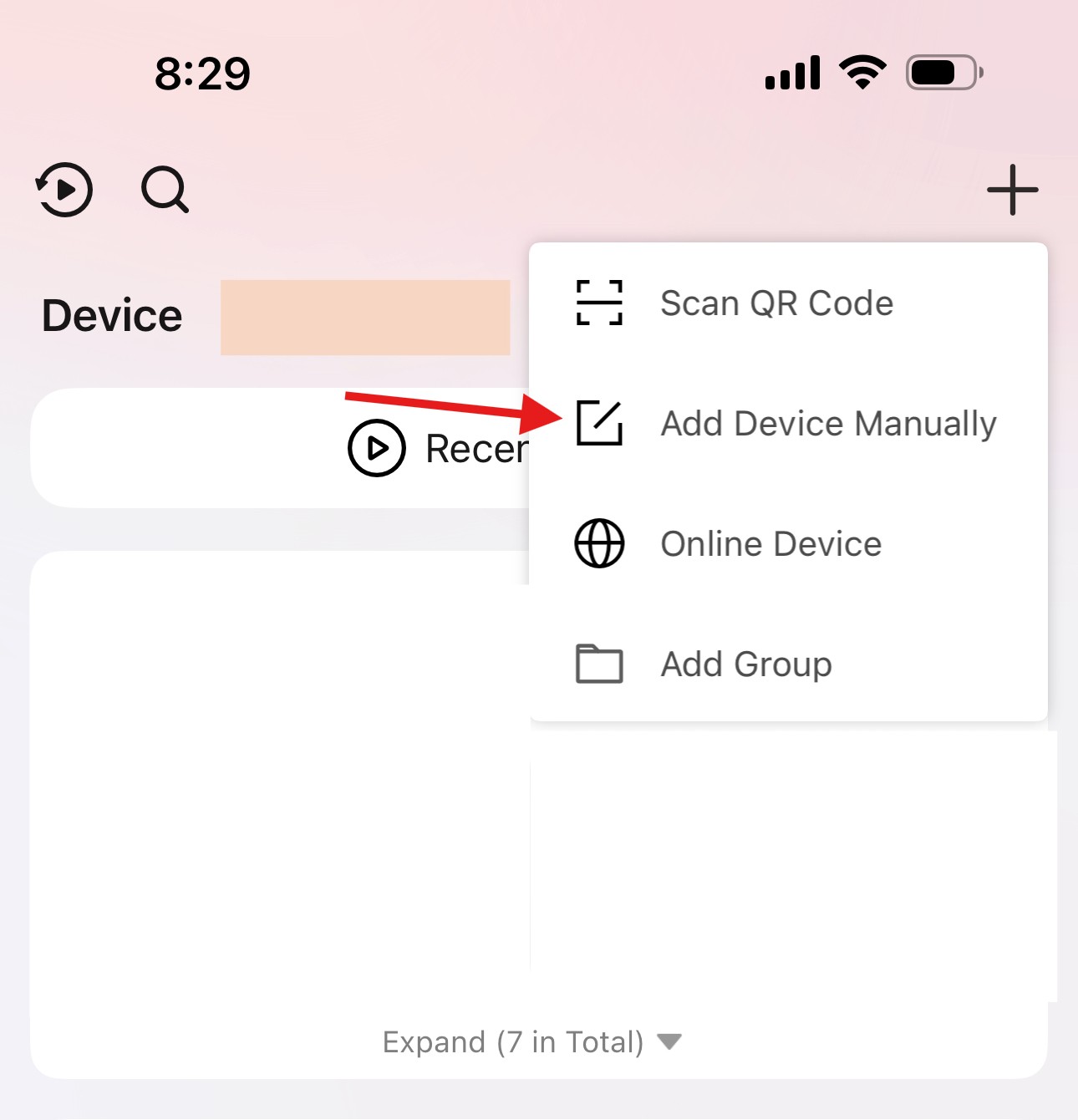Open the Recent playback card text
1078x1120 pixels.
click(x=477, y=449)
